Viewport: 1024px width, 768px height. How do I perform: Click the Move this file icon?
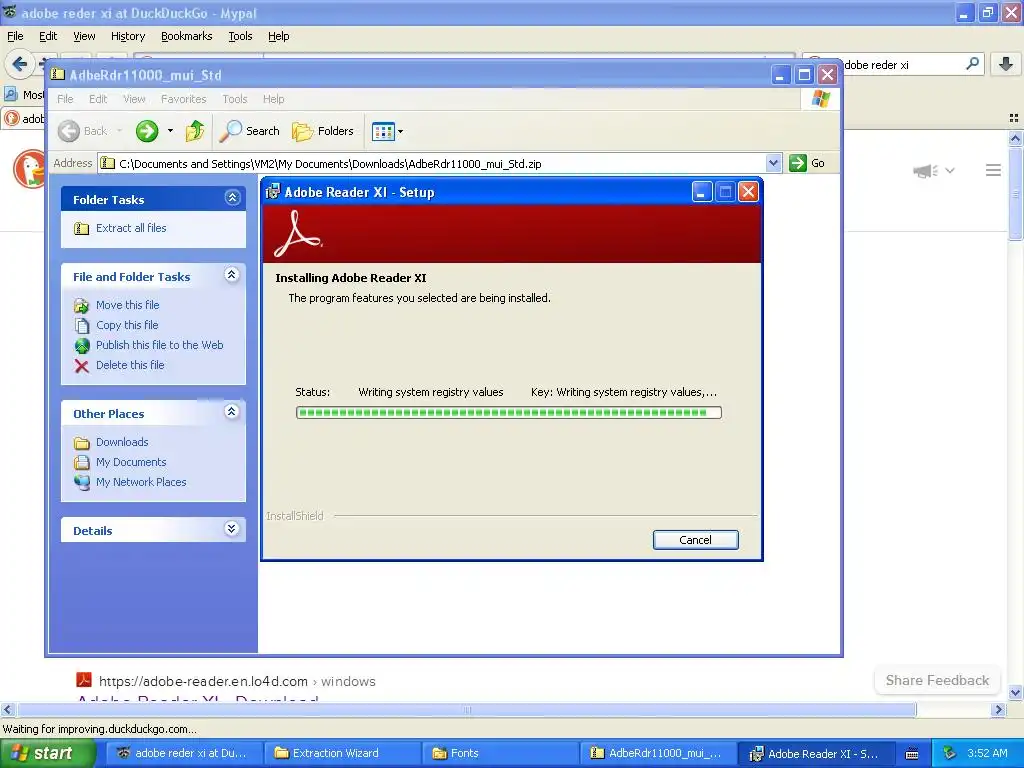click(x=82, y=306)
